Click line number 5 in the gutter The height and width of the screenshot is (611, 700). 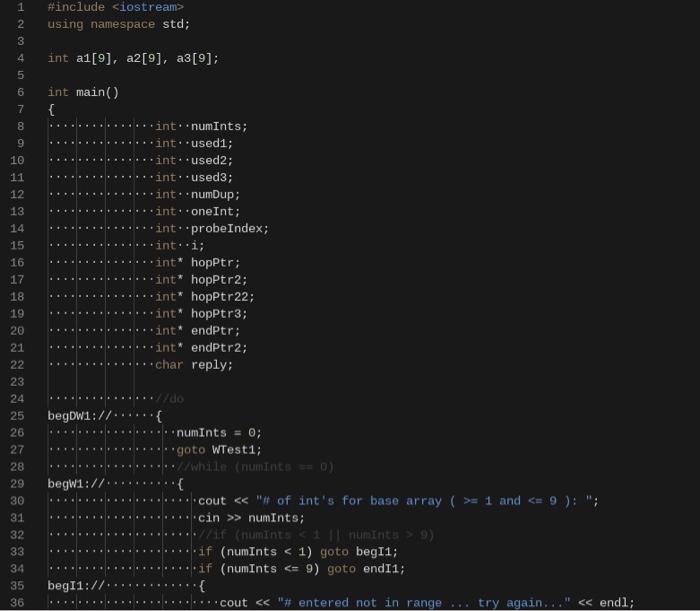pos(21,75)
